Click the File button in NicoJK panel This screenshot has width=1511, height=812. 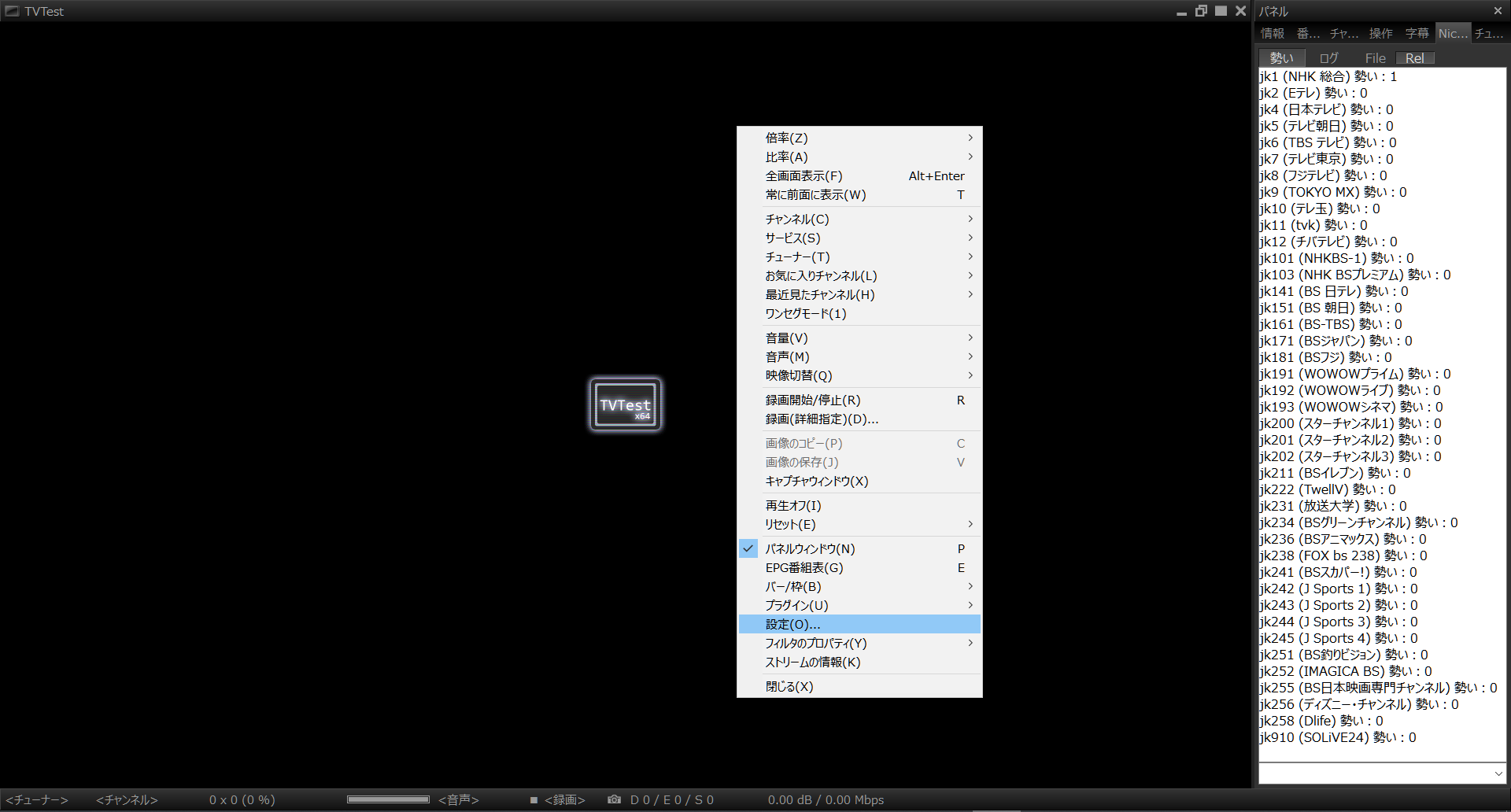[1375, 58]
